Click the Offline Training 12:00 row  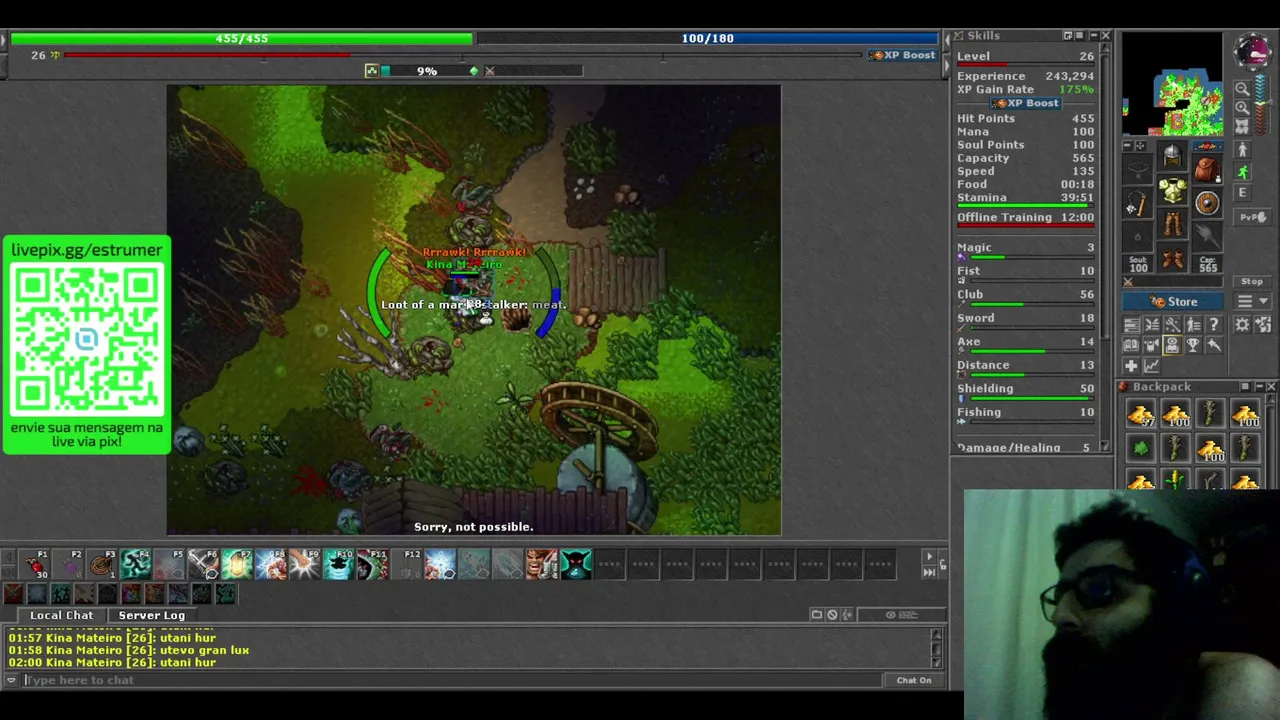click(x=1025, y=217)
